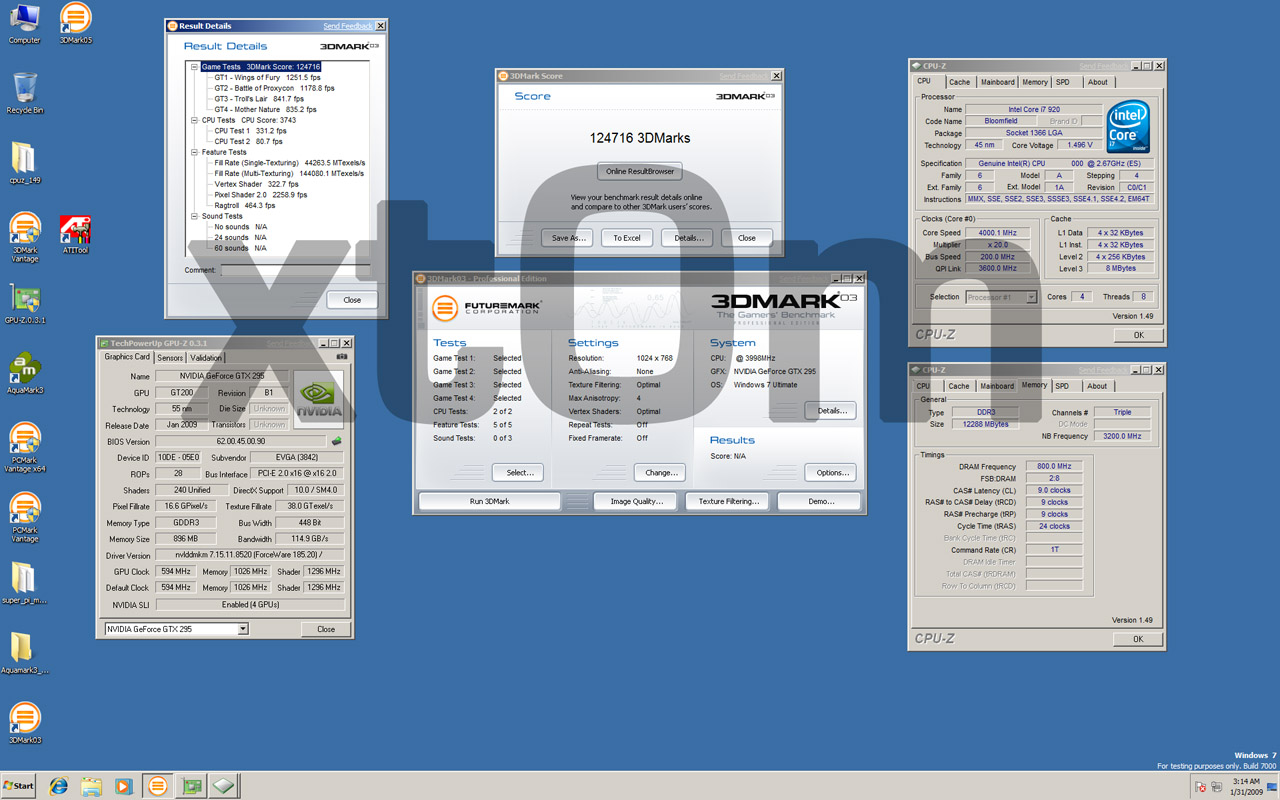Click the Online ResultBrowser button
This screenshot has width=1280, height=800.
[x=640, y=171]
